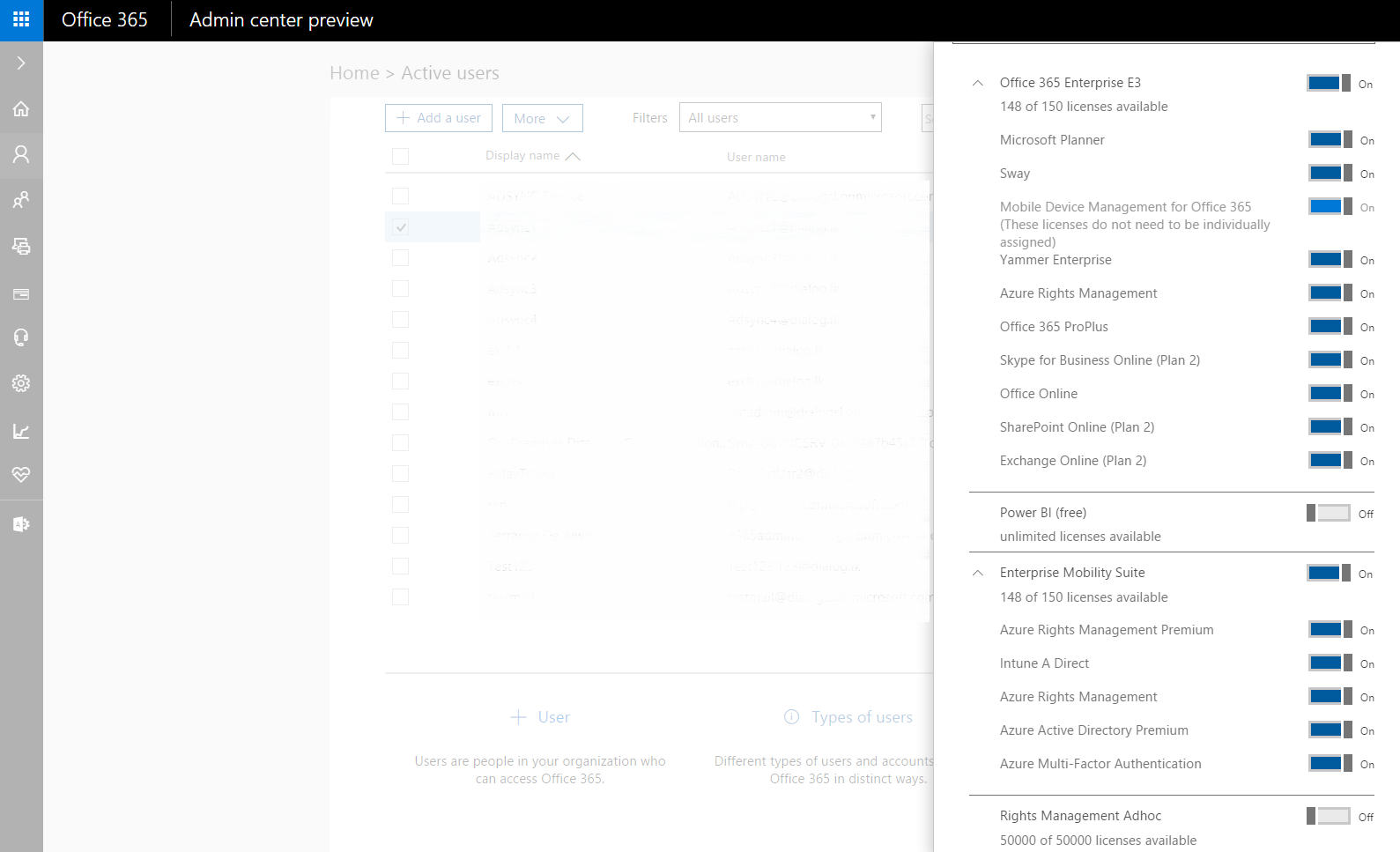The image size is (1400, 852).
Task: Open Resources icon in sidebar
Action: tap(21, 246)
